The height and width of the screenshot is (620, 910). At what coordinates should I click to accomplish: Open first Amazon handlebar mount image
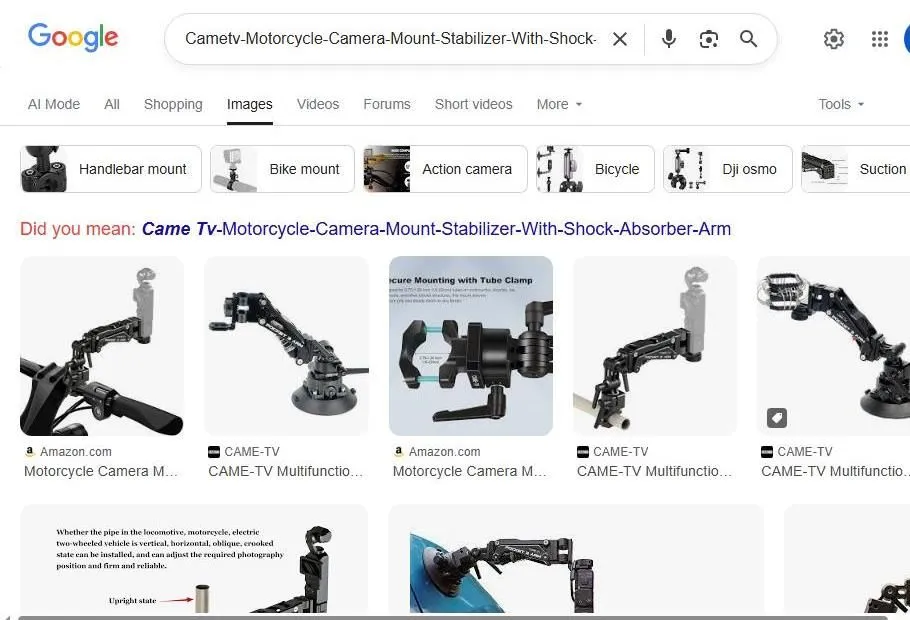coord(102,346)
